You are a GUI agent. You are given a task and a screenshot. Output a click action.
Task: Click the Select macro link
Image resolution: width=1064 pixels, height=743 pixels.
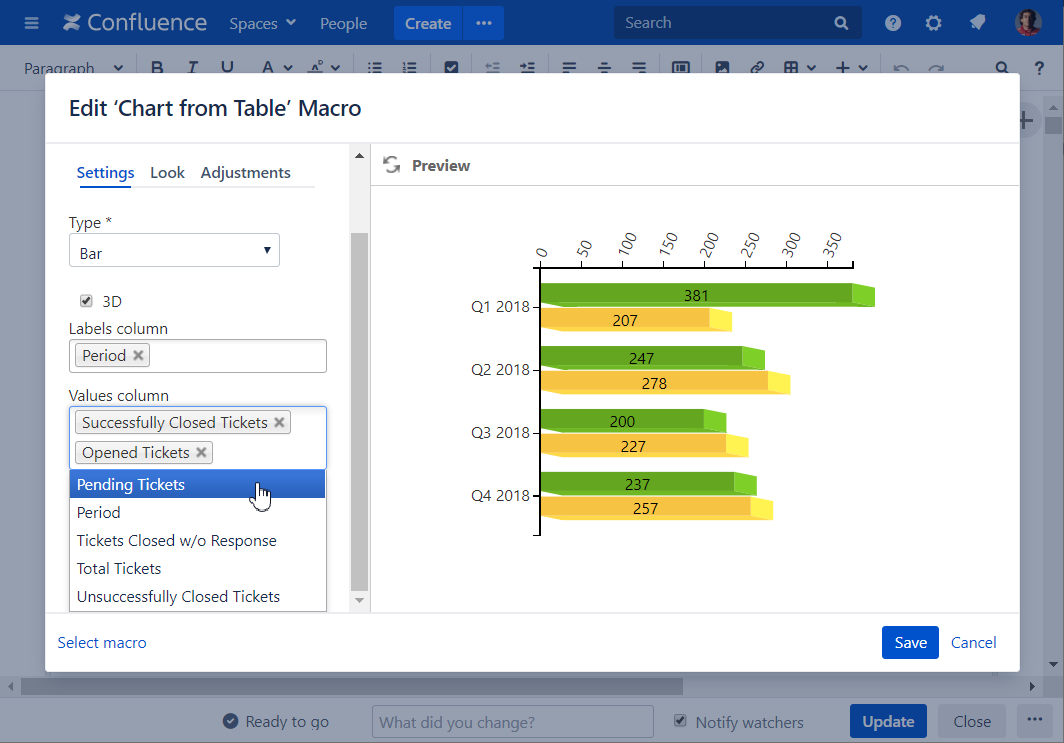[102, 643]
